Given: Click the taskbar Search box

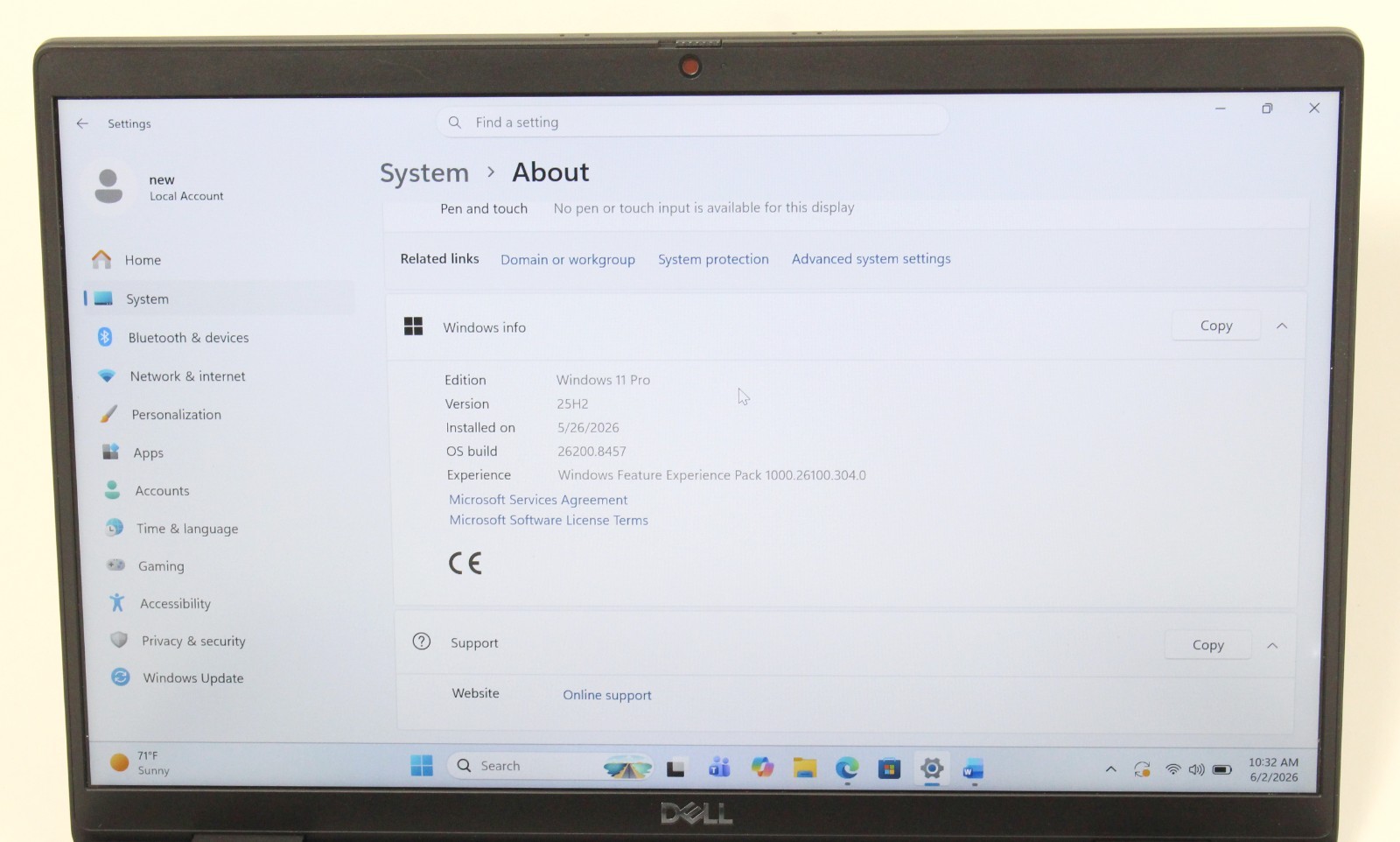Looking at the screenshot, I should (x=550, y=766).
